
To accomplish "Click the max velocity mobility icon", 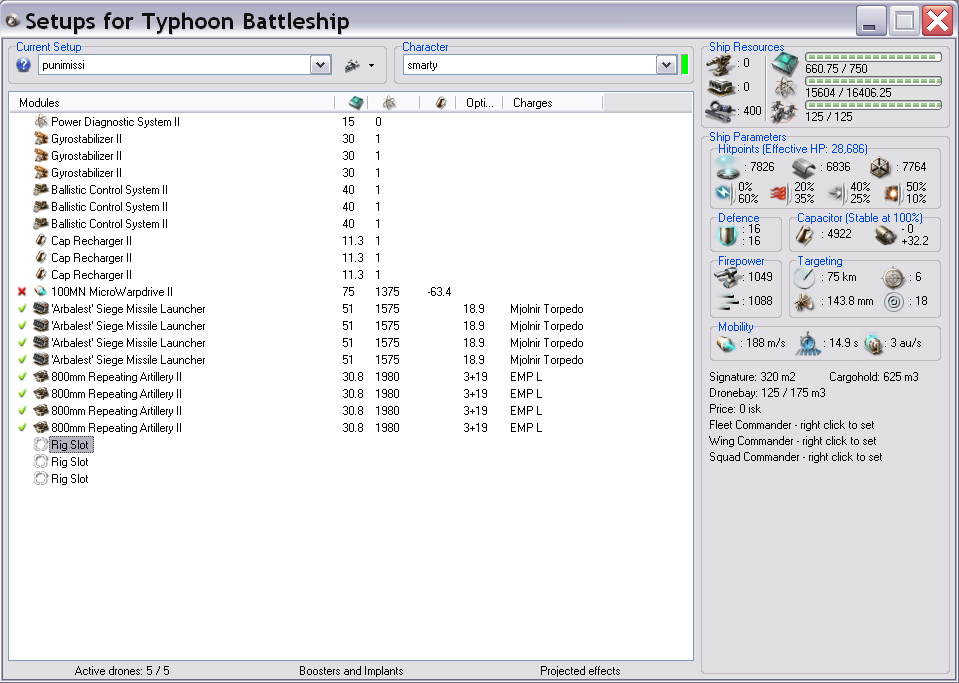I will click(x=727, y=344).
